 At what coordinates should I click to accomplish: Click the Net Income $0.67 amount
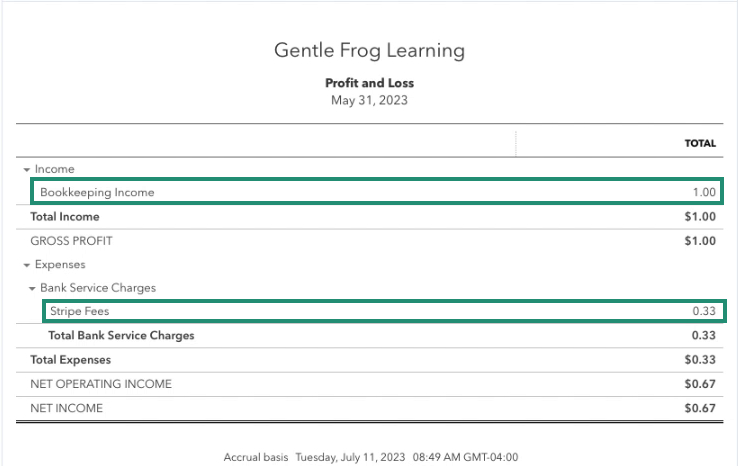(700, 408)
